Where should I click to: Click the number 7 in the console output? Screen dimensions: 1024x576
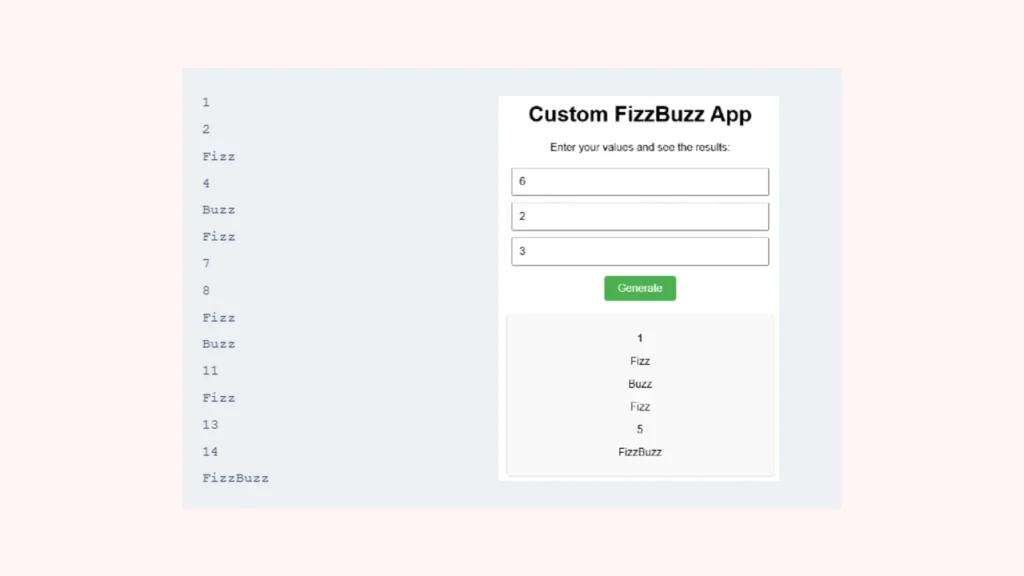206,263
